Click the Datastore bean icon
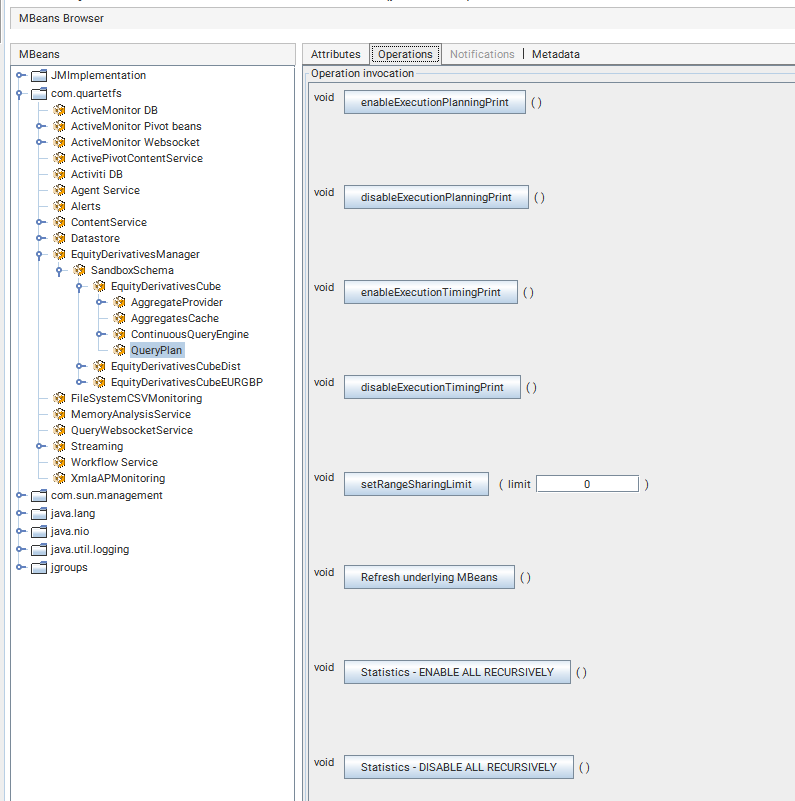The width and height of the screenshot is (795, 801). (x=59, y=238)
